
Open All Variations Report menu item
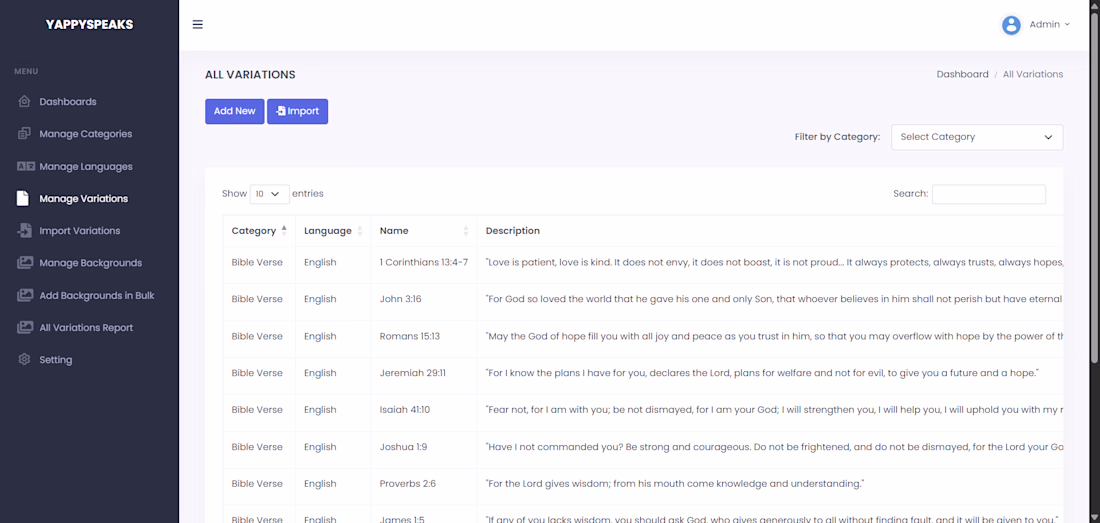tap(86, 327)
